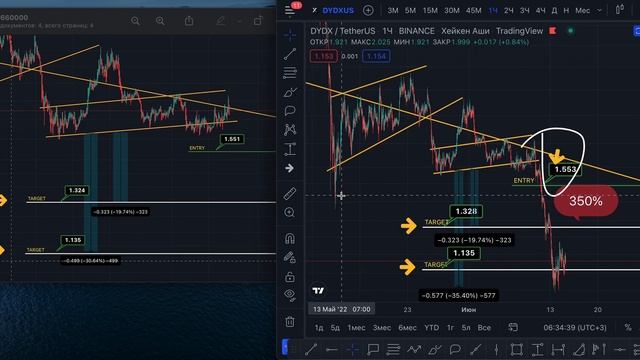This screenshot has height=360, width=640.
Task: Click the 06:34:39 (UTC+3) timezone clock
Action: [x=575, y=328]
